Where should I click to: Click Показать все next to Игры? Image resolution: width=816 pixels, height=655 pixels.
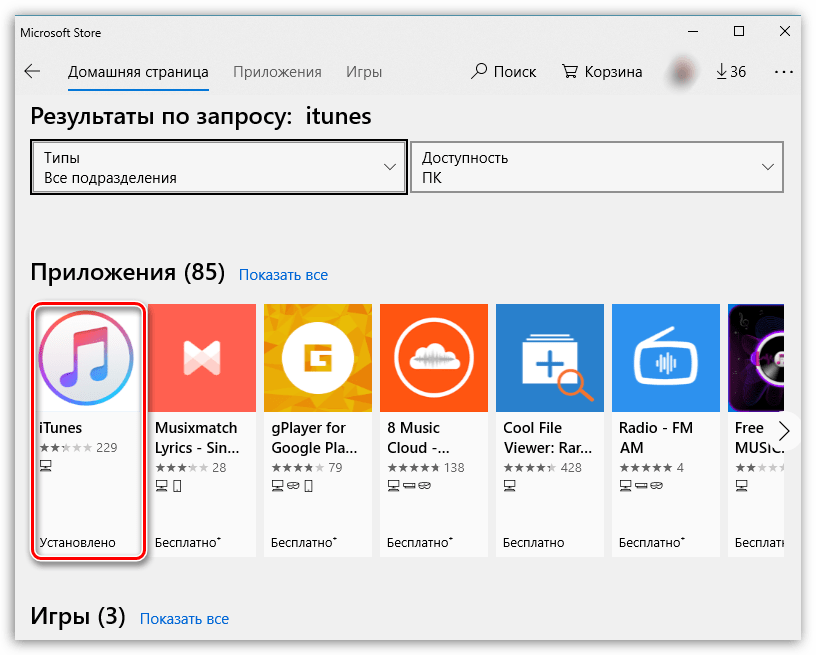tap(184, 619)
